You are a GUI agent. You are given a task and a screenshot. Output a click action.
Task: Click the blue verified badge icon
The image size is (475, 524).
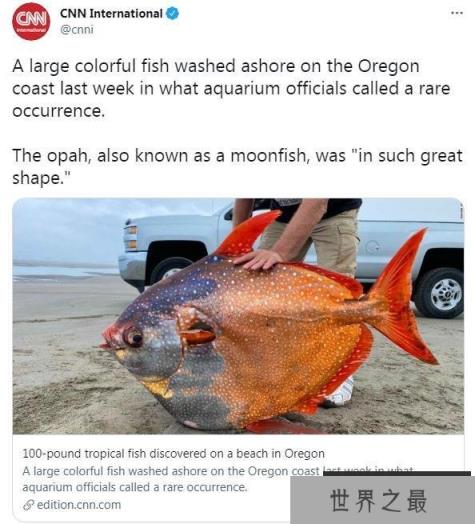tap(172, 13)
